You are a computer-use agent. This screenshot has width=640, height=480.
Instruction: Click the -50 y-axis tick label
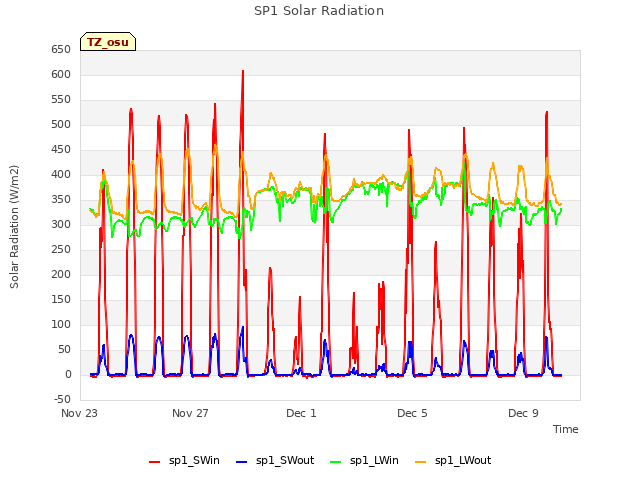[62, 399]
